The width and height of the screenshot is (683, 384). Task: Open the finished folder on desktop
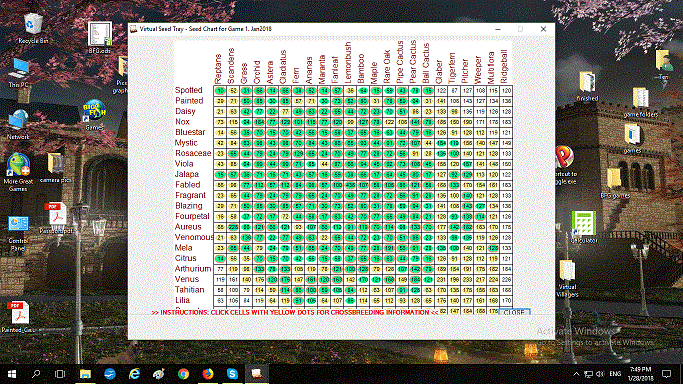click(x=587, y=87)
